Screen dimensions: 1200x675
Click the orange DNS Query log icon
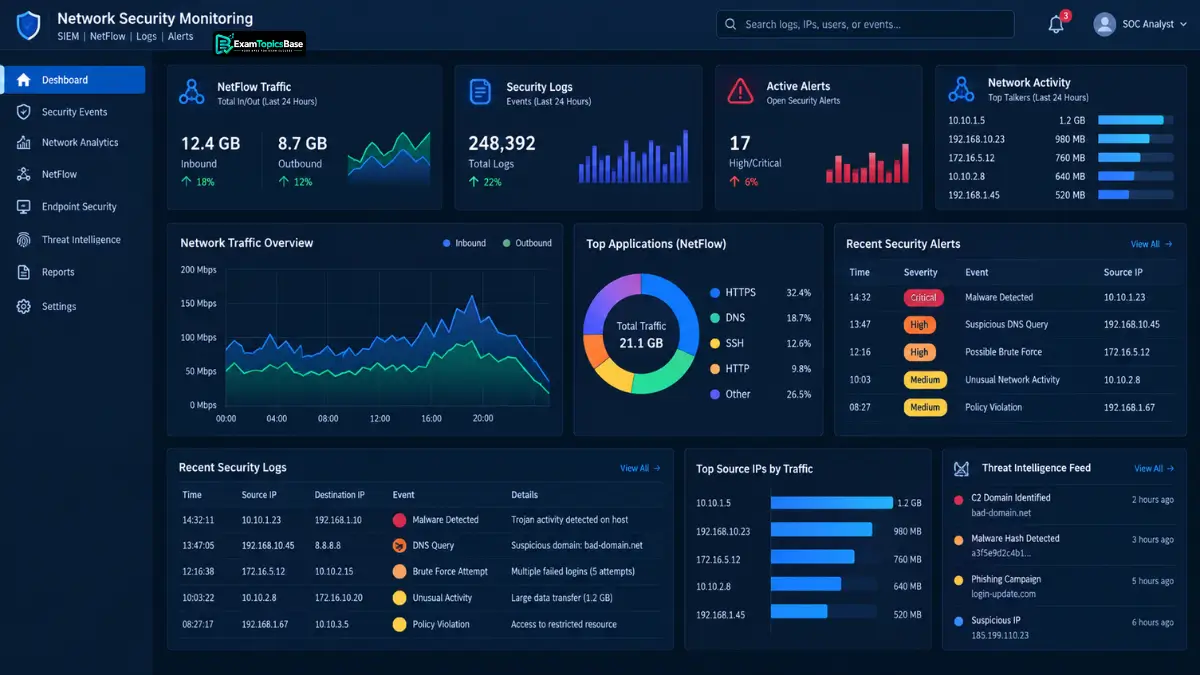[399, 546]
